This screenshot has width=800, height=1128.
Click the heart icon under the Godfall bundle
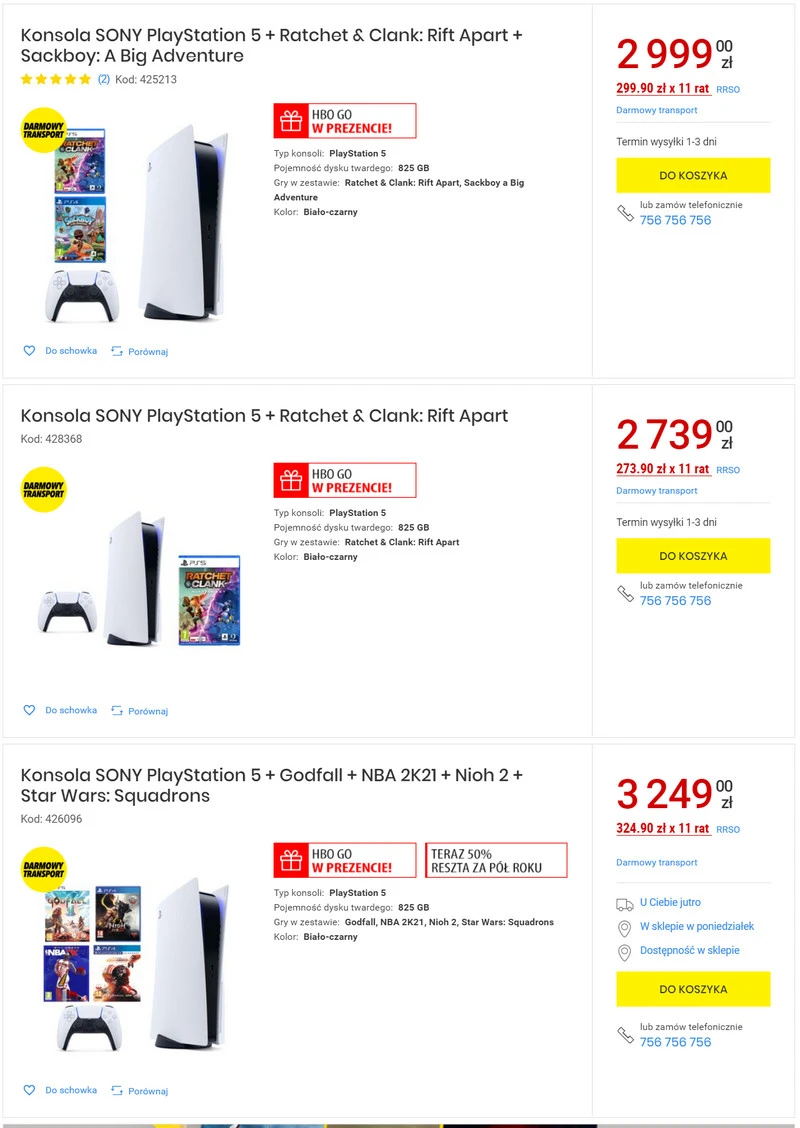pos(30,1090)
